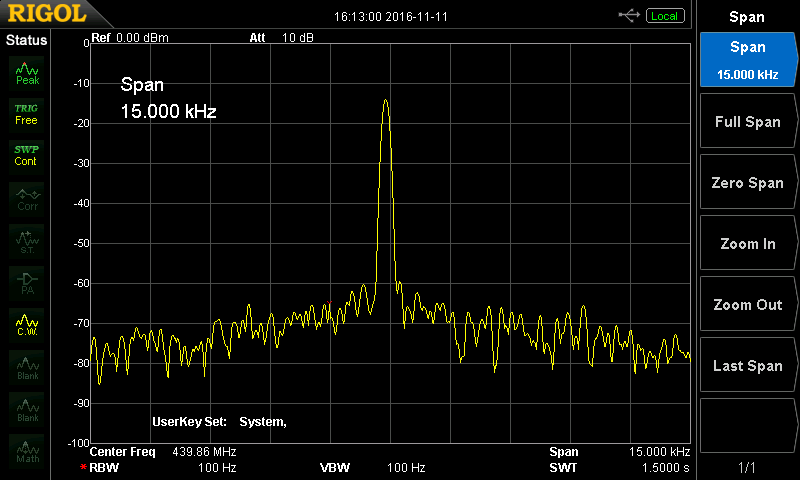Select the C.W. trace status icon
Screen dimensions: 800x480
click(27, 325)
